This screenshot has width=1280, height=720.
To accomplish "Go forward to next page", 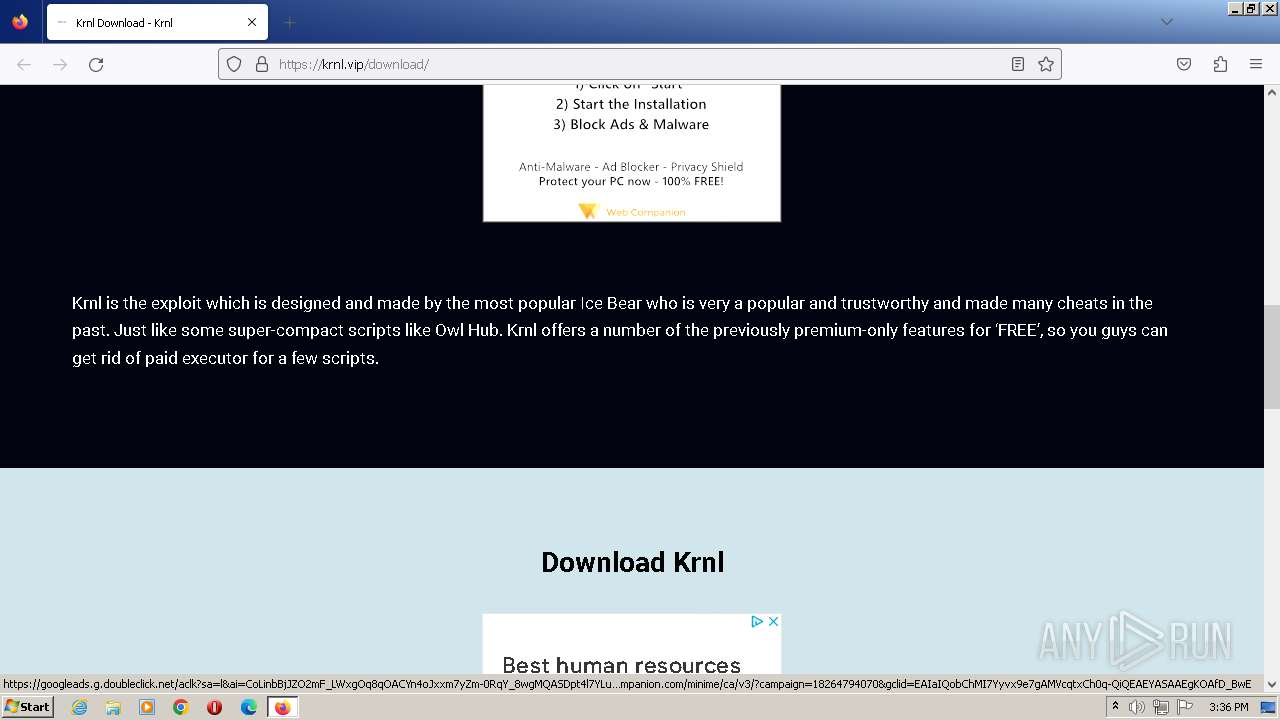I will pos(60,64).
